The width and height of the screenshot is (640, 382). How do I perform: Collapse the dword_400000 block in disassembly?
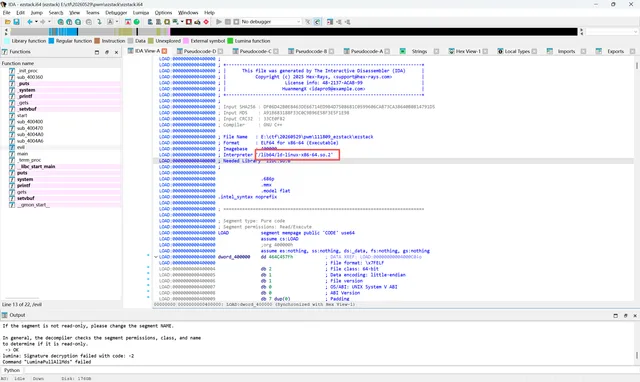(x=156, y=257)
